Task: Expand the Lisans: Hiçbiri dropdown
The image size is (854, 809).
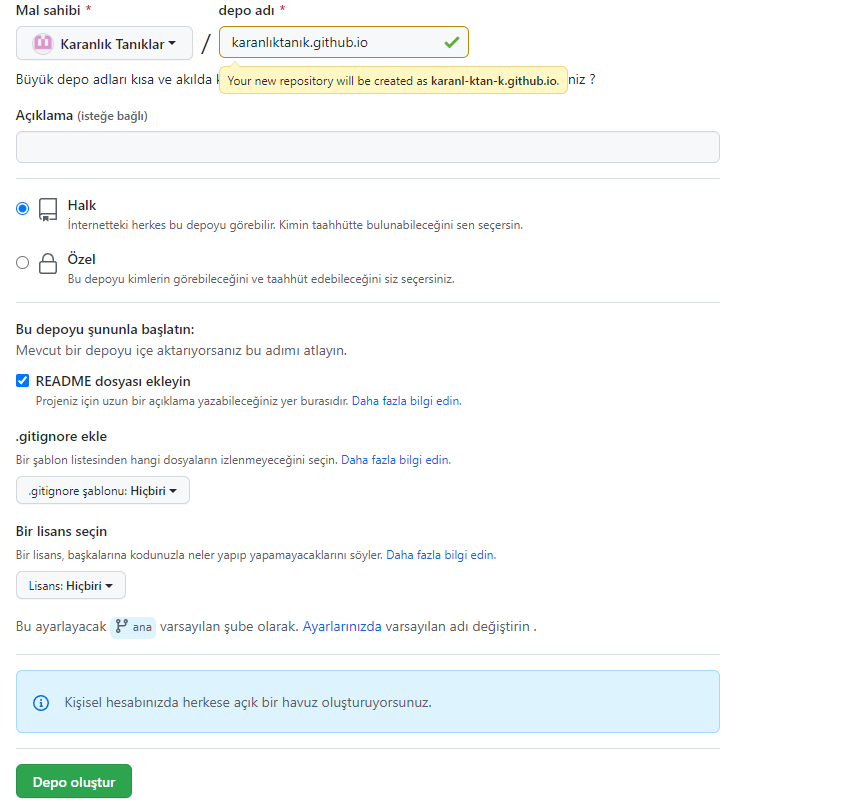Action: pyautogui.click(x=71, y=585)
